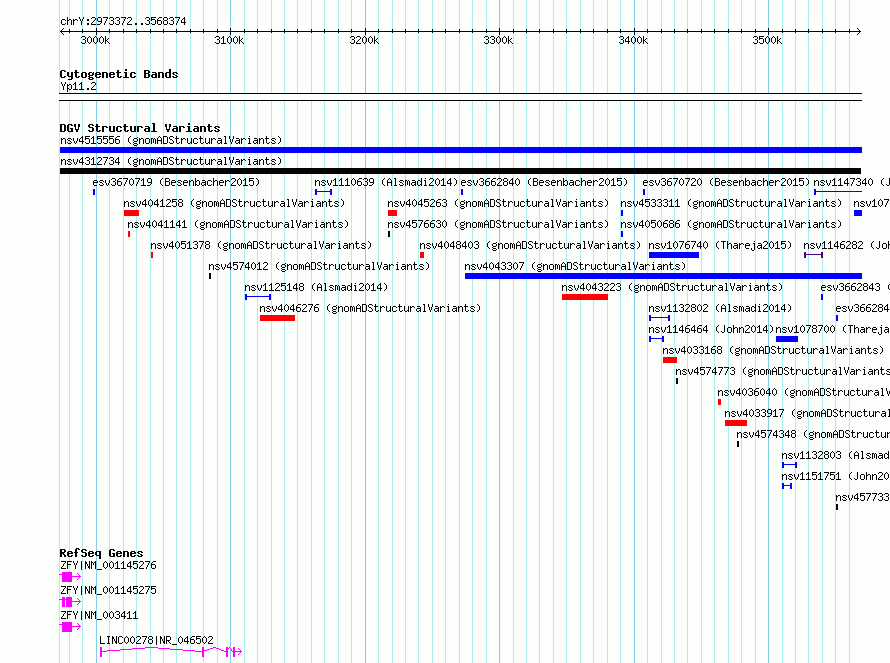Click the ZFY NM_001145276 gene glyph

coord(70,577)
